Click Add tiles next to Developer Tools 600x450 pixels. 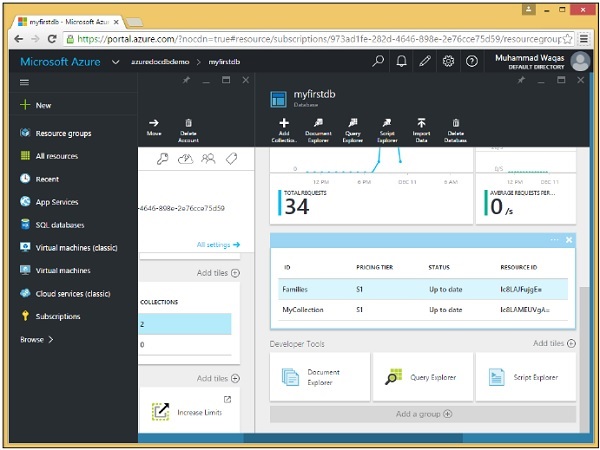(554, 343)
